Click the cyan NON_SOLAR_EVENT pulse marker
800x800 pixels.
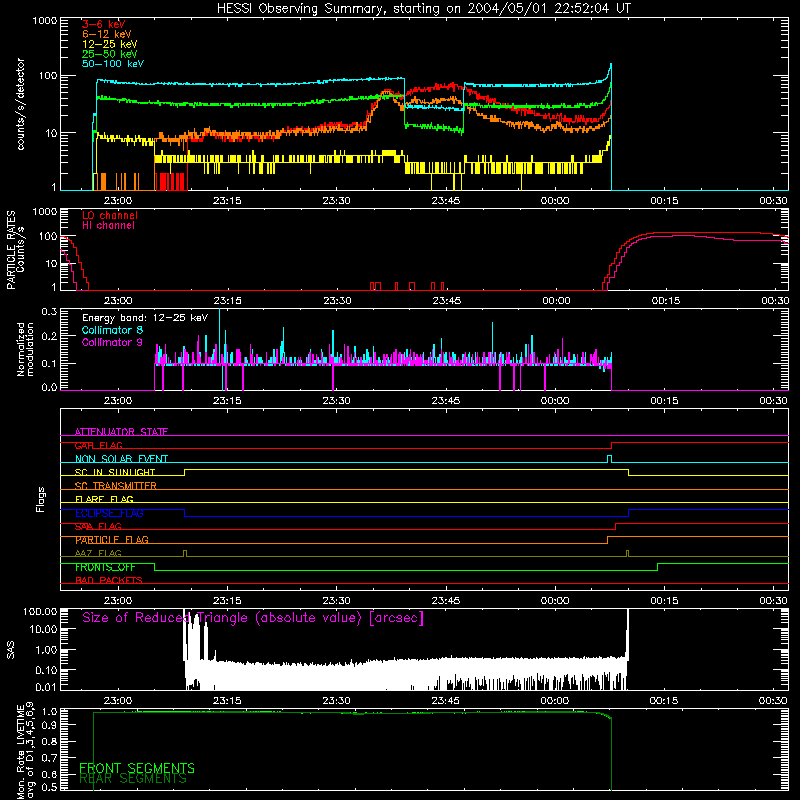coord(609,458)
